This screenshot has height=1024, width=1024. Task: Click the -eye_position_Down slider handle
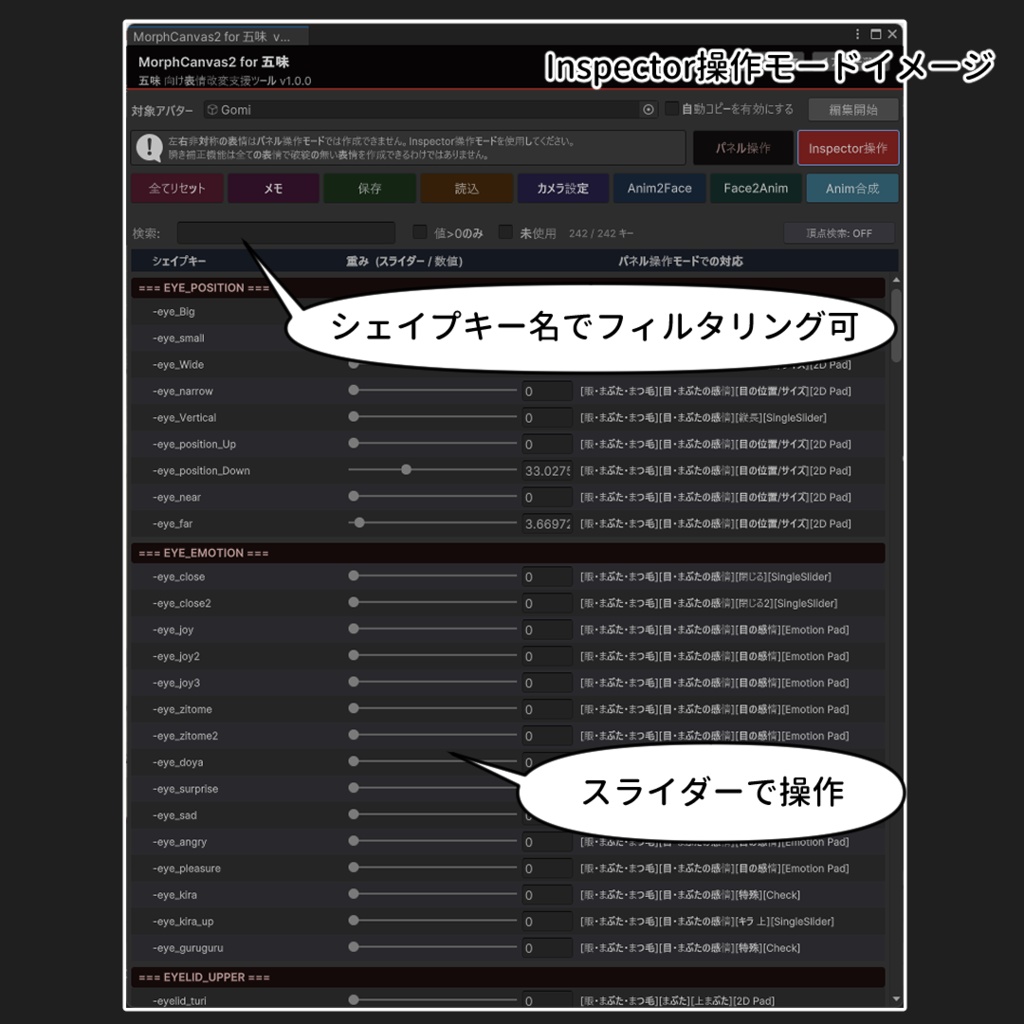tap(406, 470)
